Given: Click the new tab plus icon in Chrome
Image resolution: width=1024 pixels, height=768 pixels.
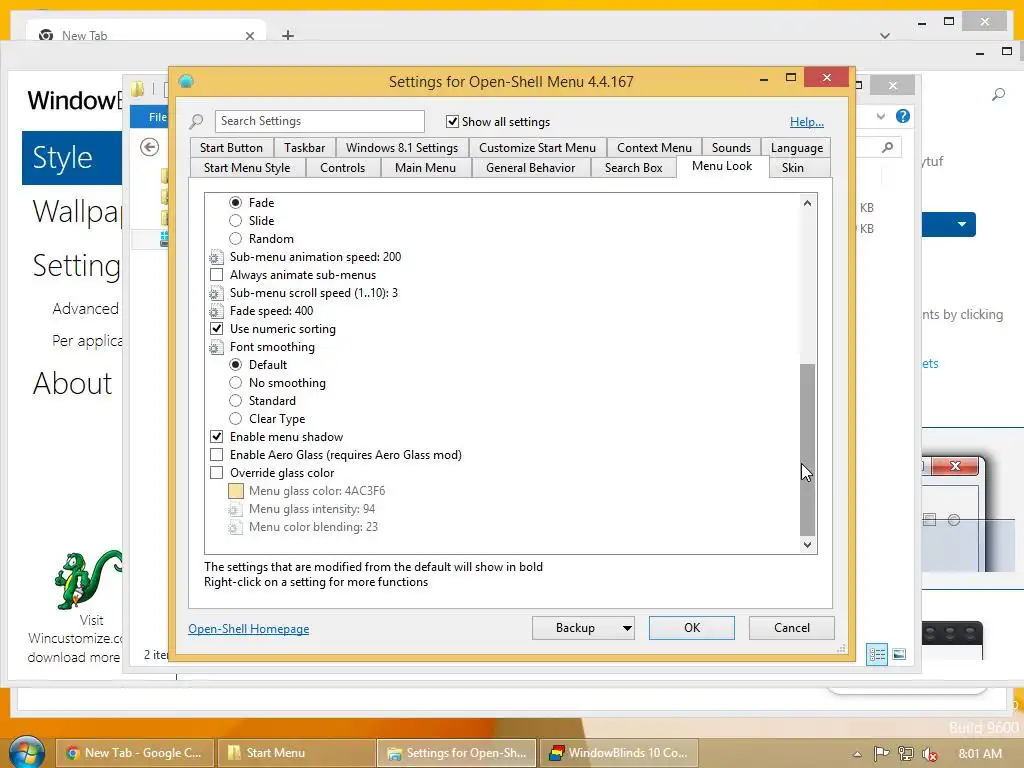Looking at the screenshot, I should (288, 35).
